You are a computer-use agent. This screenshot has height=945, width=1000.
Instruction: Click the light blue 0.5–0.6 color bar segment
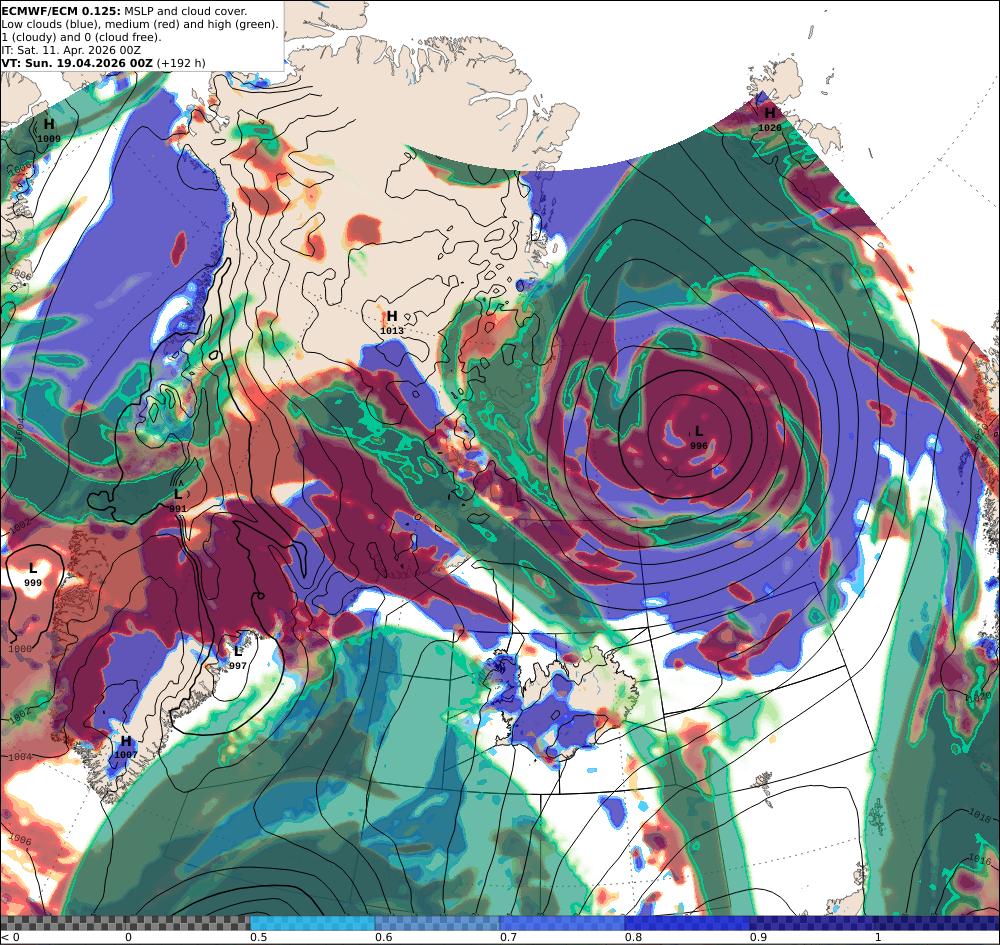pos(312,923)
